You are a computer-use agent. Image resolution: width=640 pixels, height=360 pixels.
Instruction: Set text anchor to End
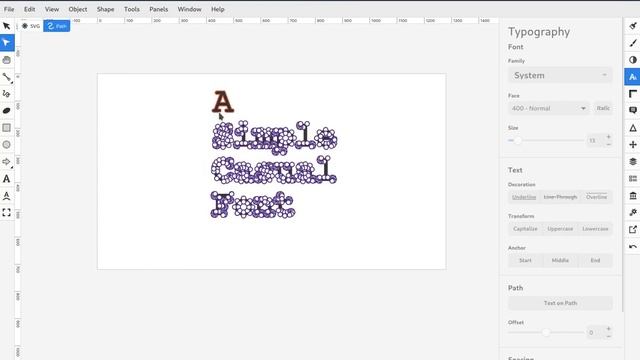(595, 260)
